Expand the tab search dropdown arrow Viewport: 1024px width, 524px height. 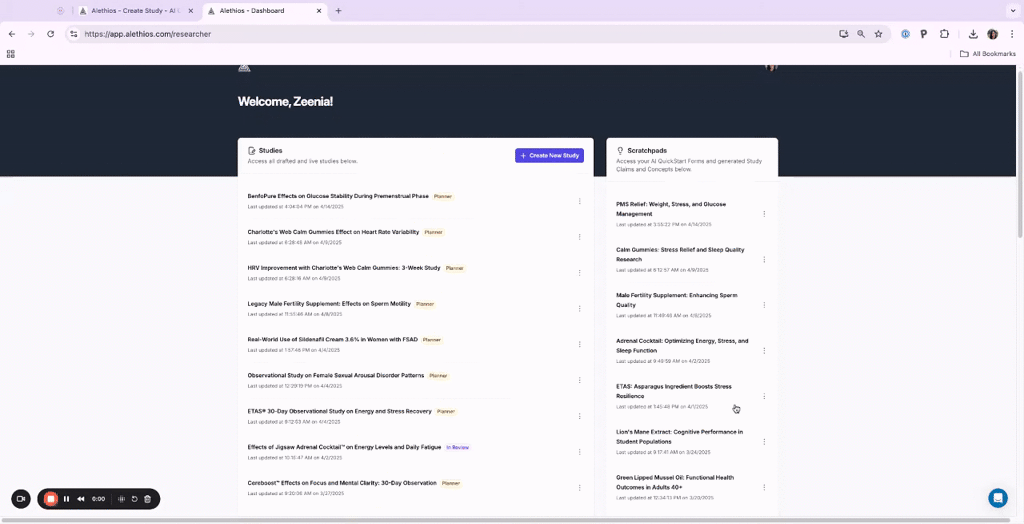click(1012, 10)
